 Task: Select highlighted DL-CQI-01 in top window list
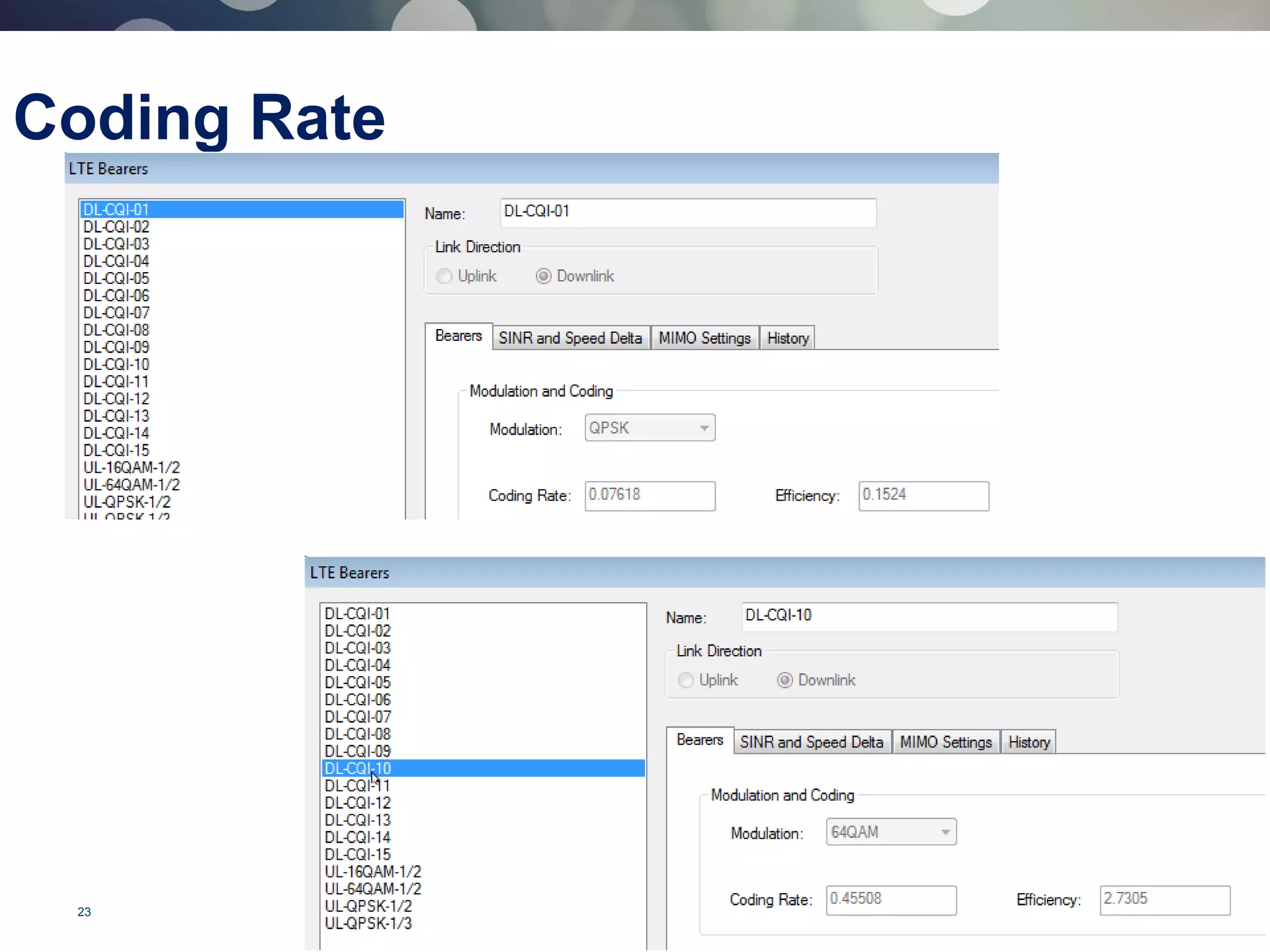click(x=242, y=209)
